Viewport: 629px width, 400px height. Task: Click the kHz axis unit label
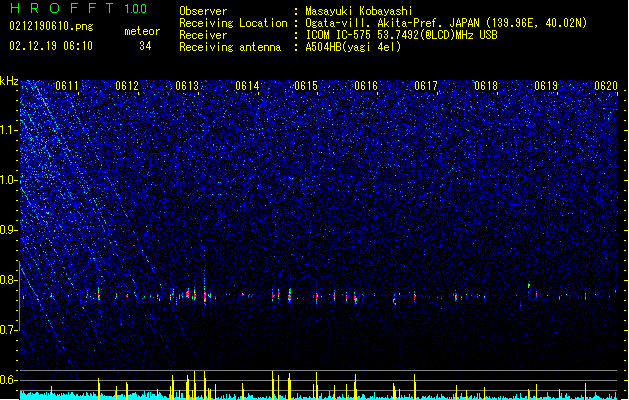click(9, 81)
